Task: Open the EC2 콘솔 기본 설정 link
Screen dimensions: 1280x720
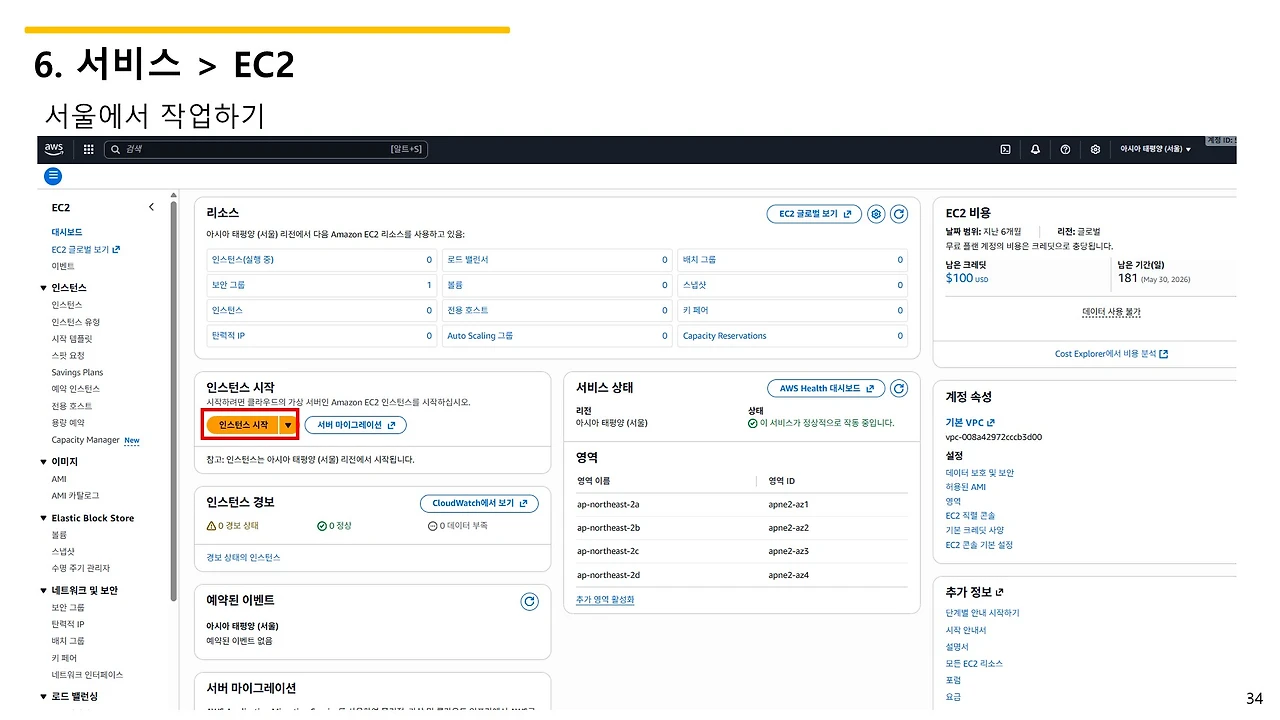Action: (979, 545)
